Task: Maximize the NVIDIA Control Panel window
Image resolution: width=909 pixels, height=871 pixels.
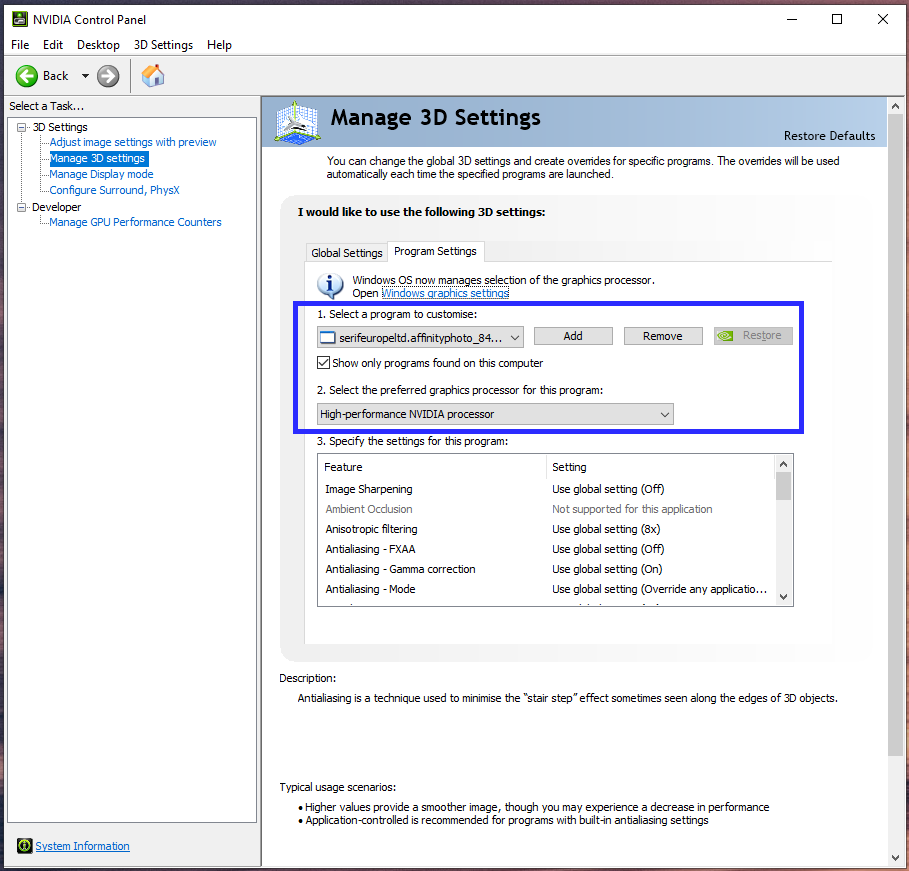Action: pyautogui.click(x=837, y=19)
